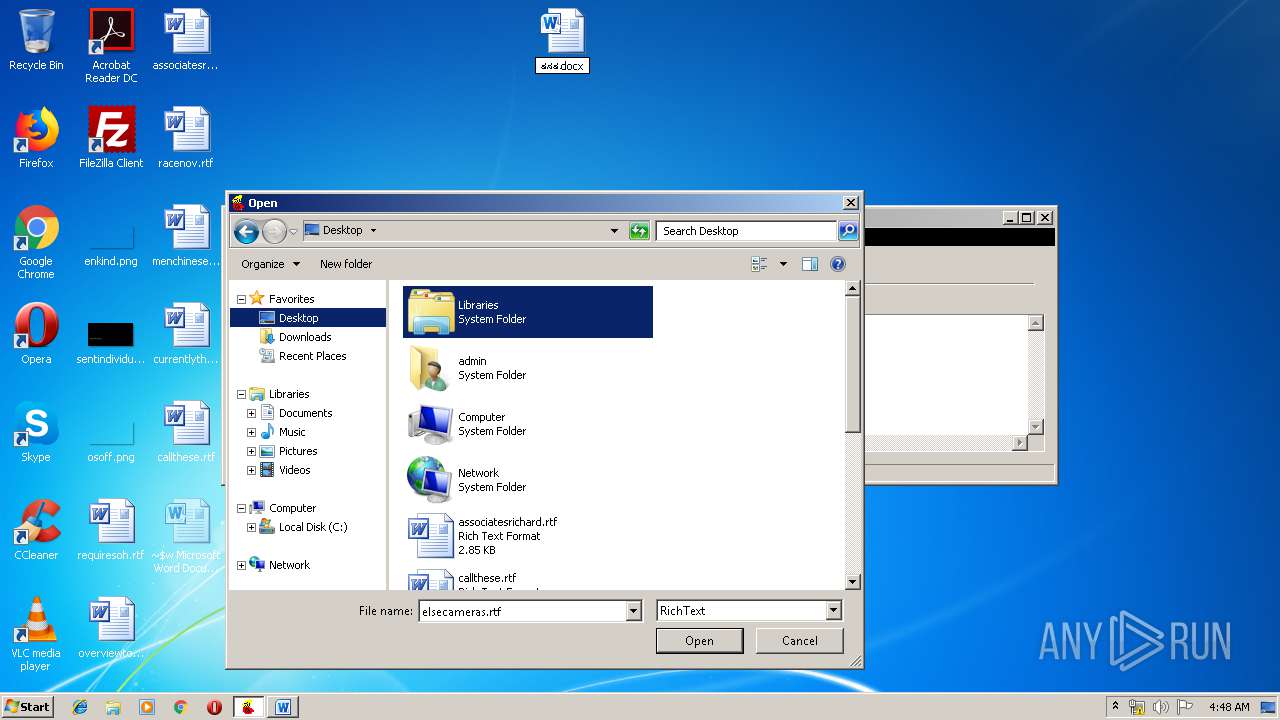This screenshot has width=1280, height=720.
Task: Open Recycle Bin desktop icon
Action: pyautogui.click(x=36, y=40)
